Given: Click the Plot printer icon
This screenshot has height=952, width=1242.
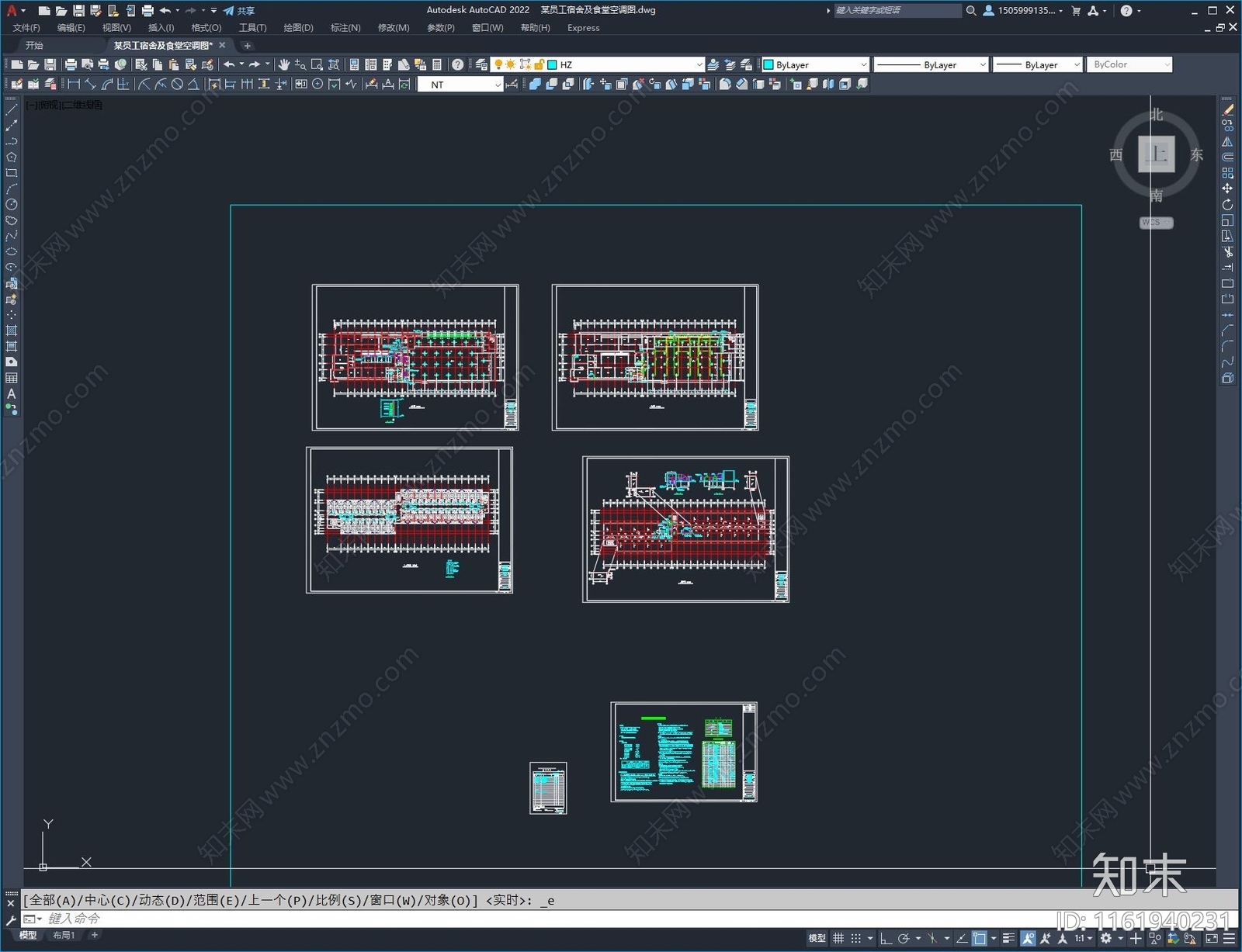Looking at the screenshot, I should pos(71,64).
